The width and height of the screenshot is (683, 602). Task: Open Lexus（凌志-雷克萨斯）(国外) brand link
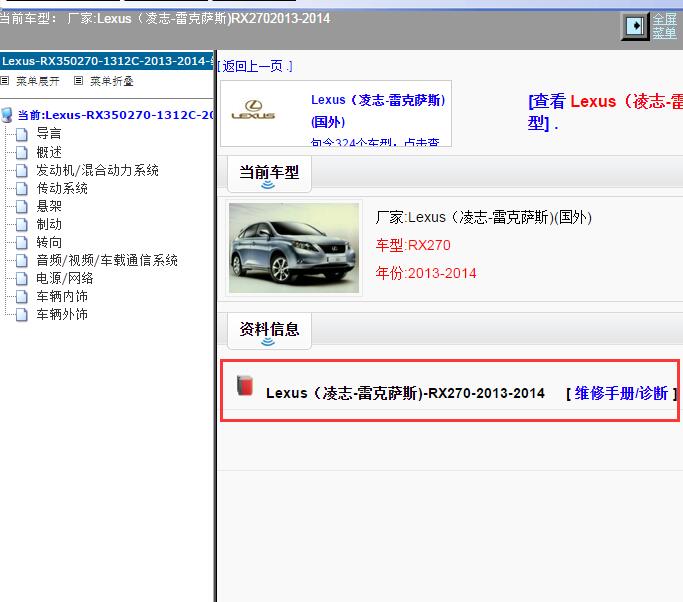[x=378, y=111]
